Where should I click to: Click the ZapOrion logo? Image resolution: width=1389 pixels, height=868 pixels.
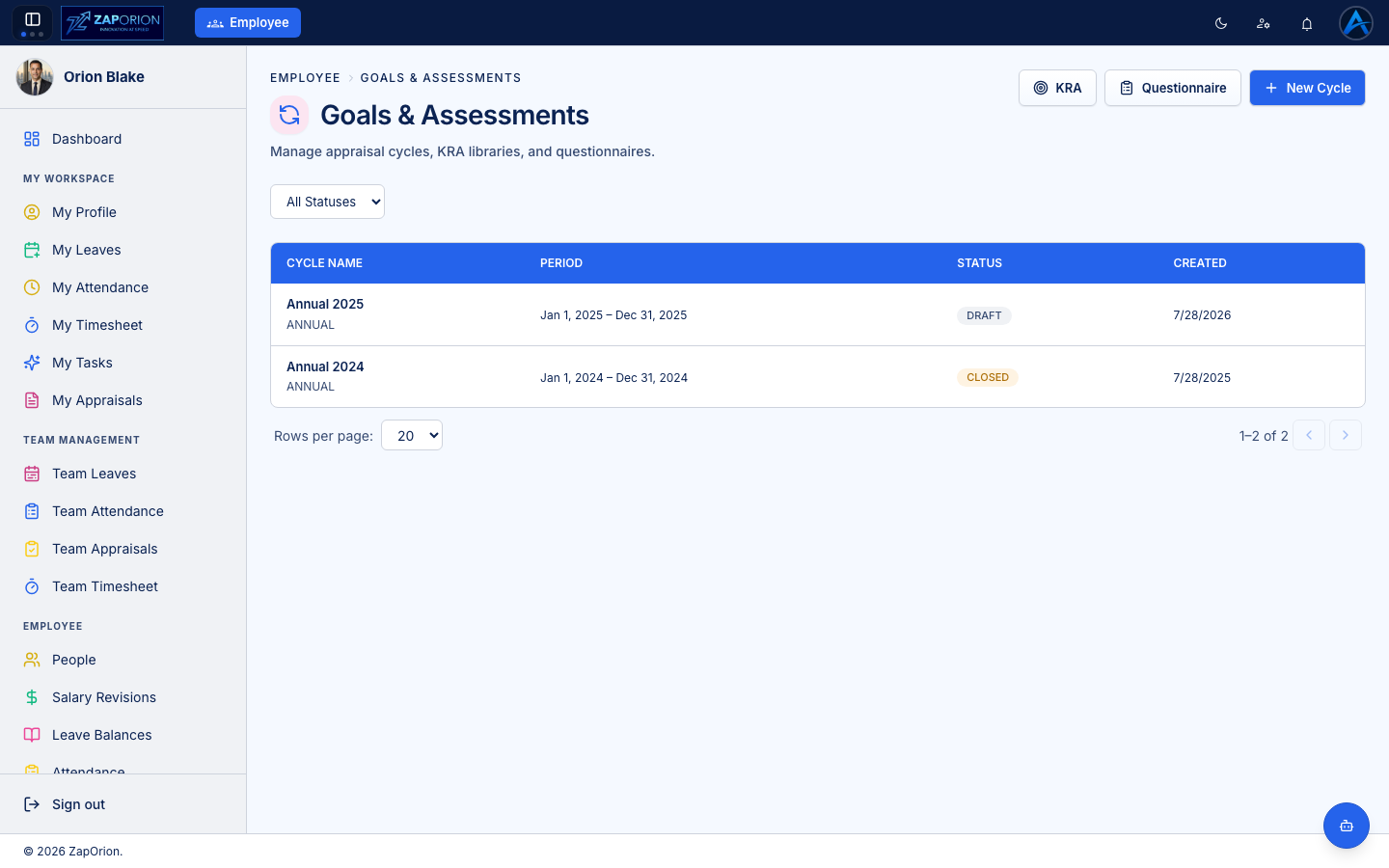pyautogui.click(x=112, y=22)
